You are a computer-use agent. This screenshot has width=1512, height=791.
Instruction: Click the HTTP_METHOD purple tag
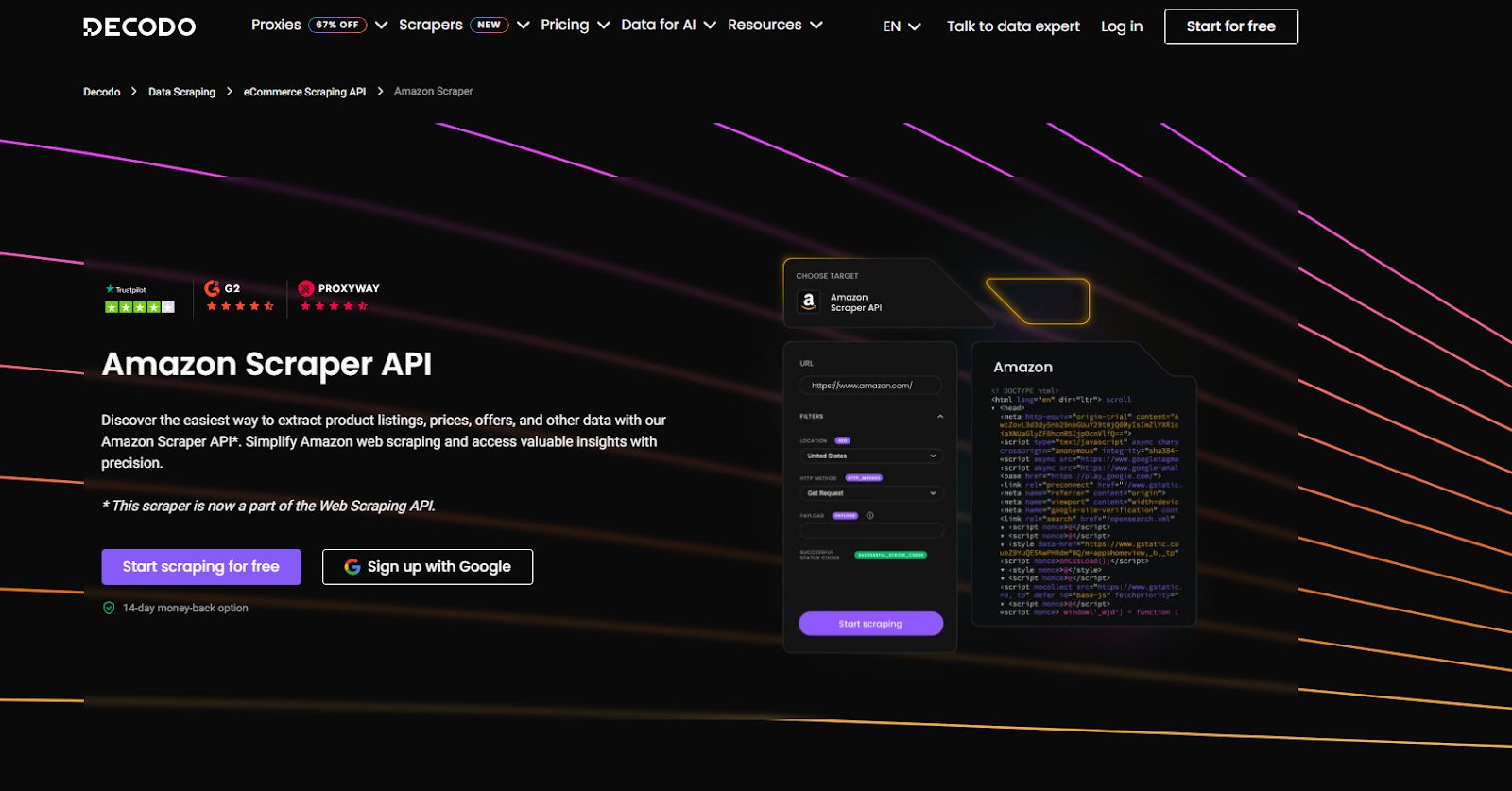(x=864, y=478)
